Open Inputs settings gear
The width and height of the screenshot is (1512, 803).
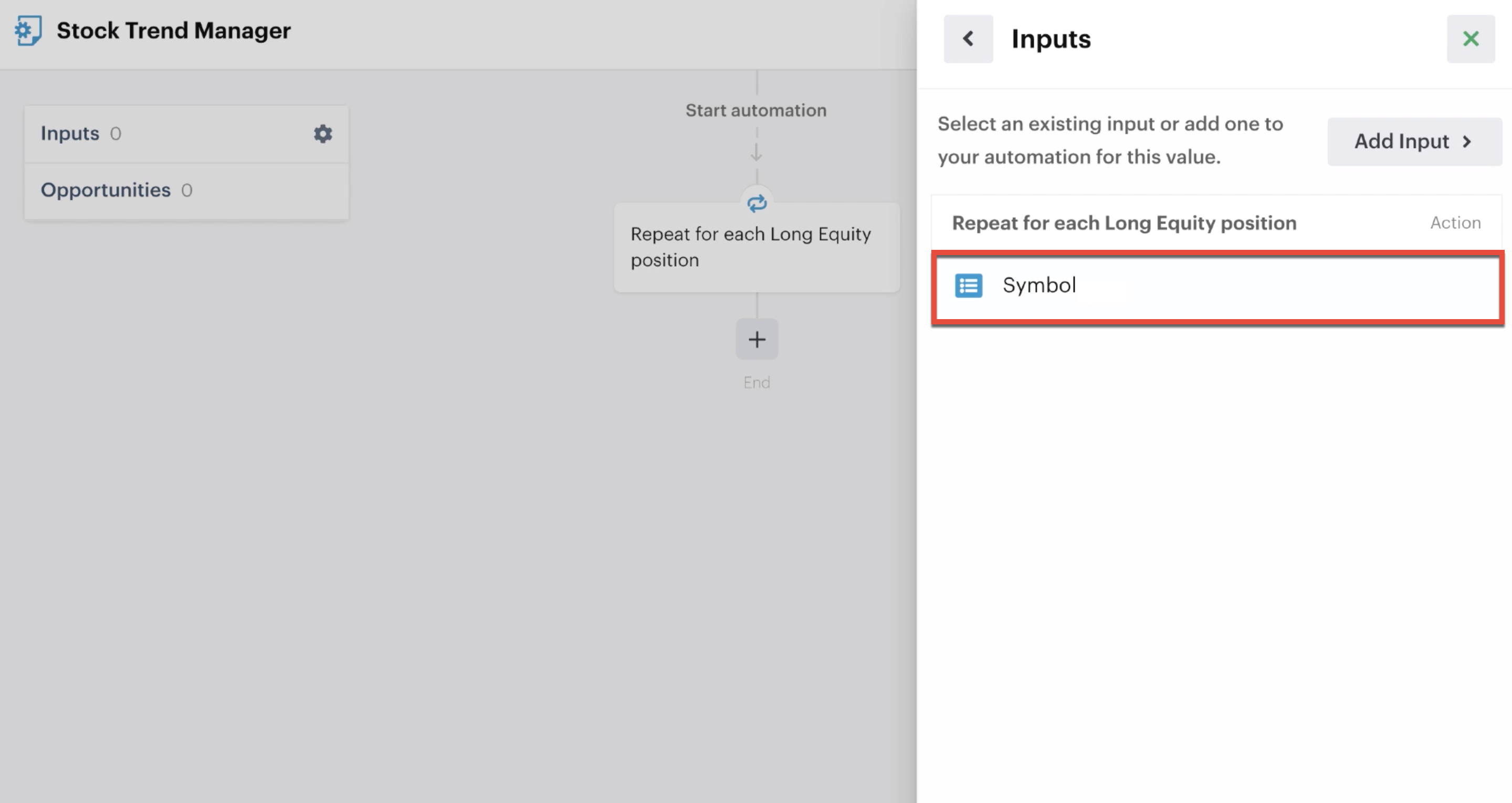(323, 134)
